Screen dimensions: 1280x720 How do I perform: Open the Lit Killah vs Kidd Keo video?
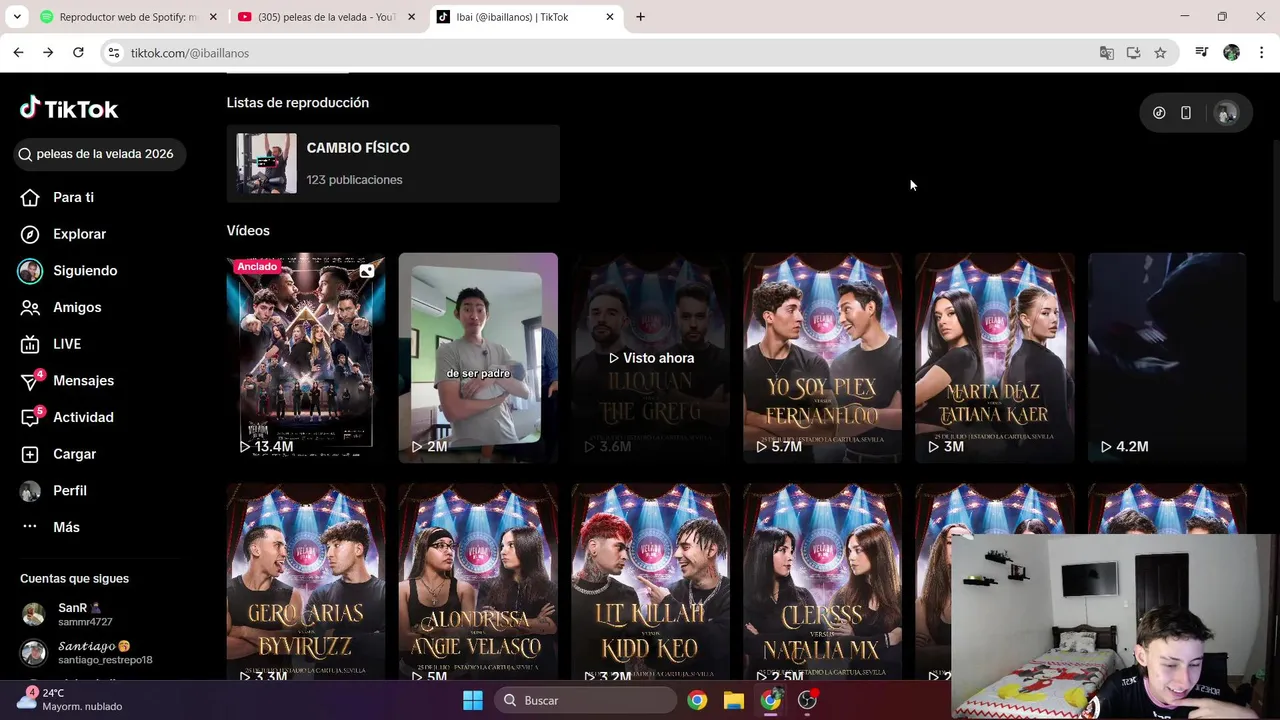coord(650,582)
